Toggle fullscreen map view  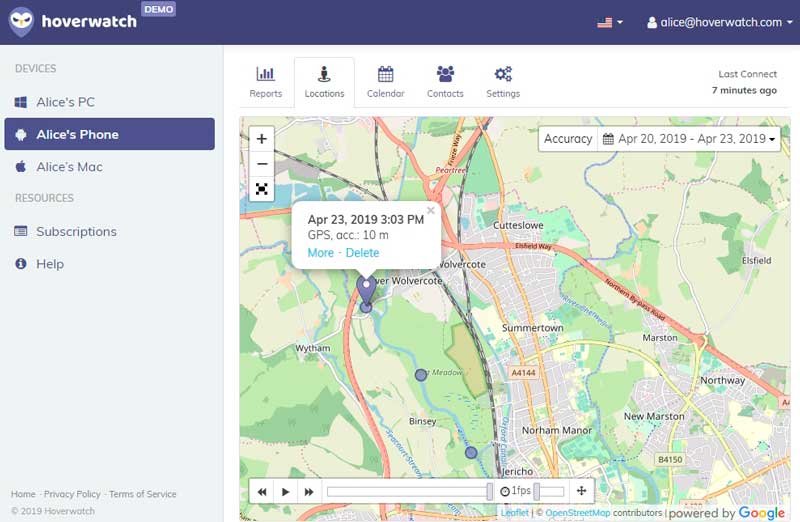pyautogui.click(x=262, y=189)
